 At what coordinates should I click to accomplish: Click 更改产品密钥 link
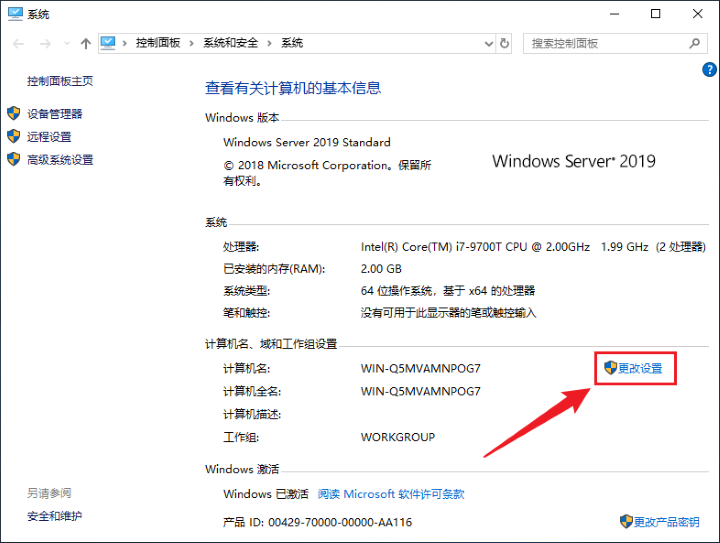[x=667, y=522]
